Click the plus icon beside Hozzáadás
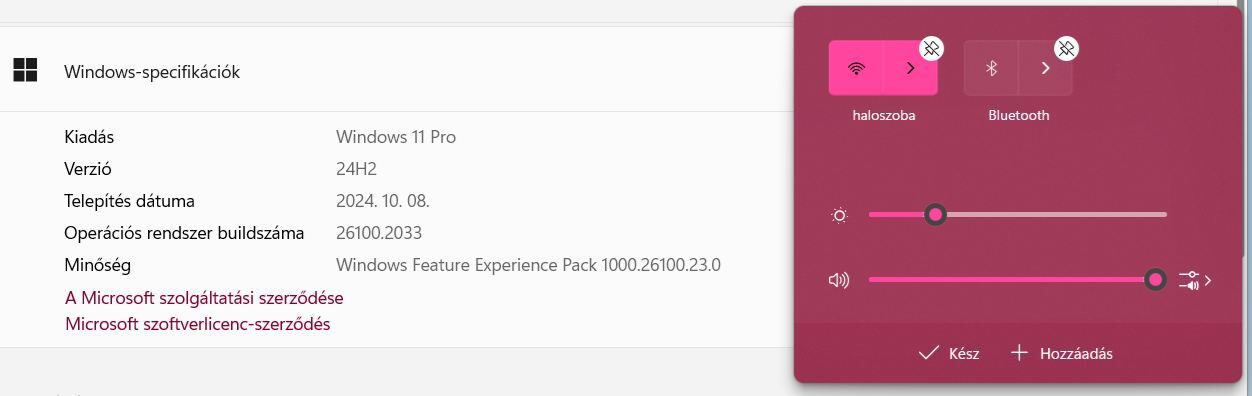 pos(1019,353)
